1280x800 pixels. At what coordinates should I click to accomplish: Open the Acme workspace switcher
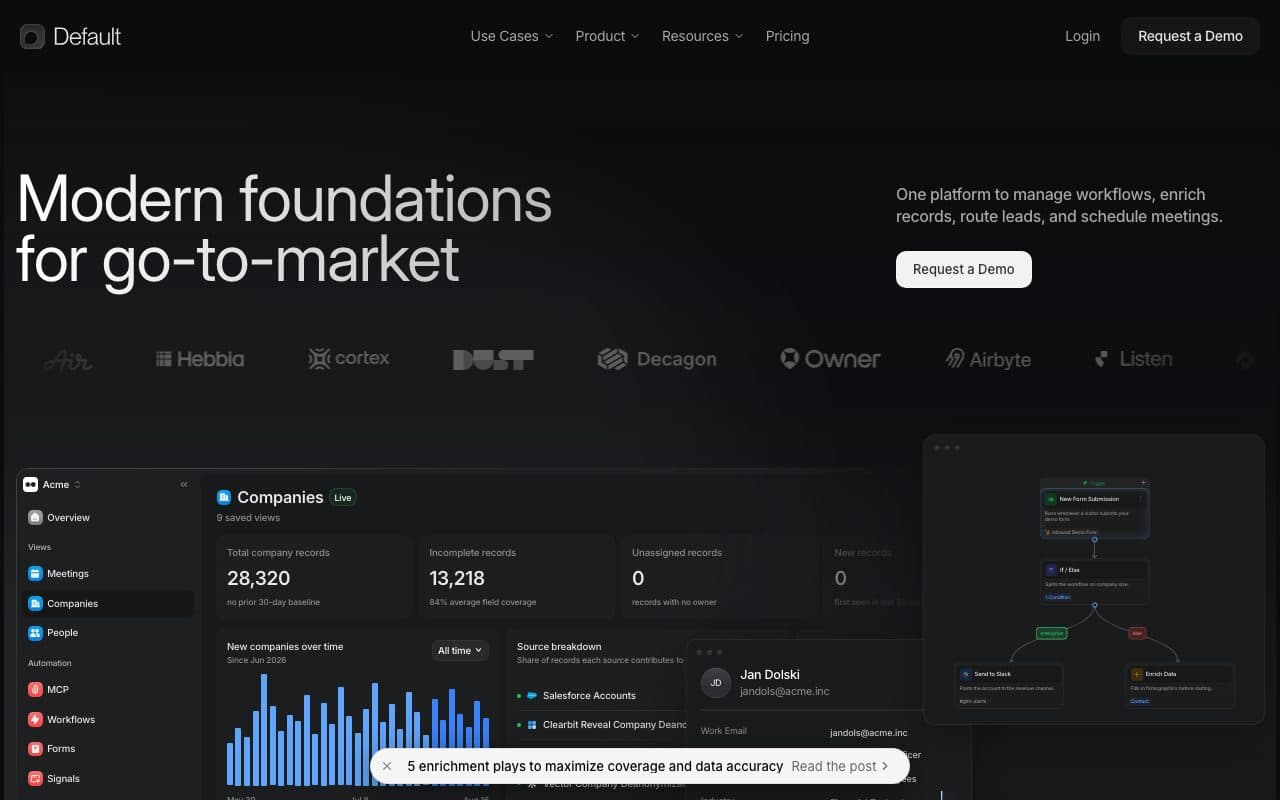pos(53,484)
